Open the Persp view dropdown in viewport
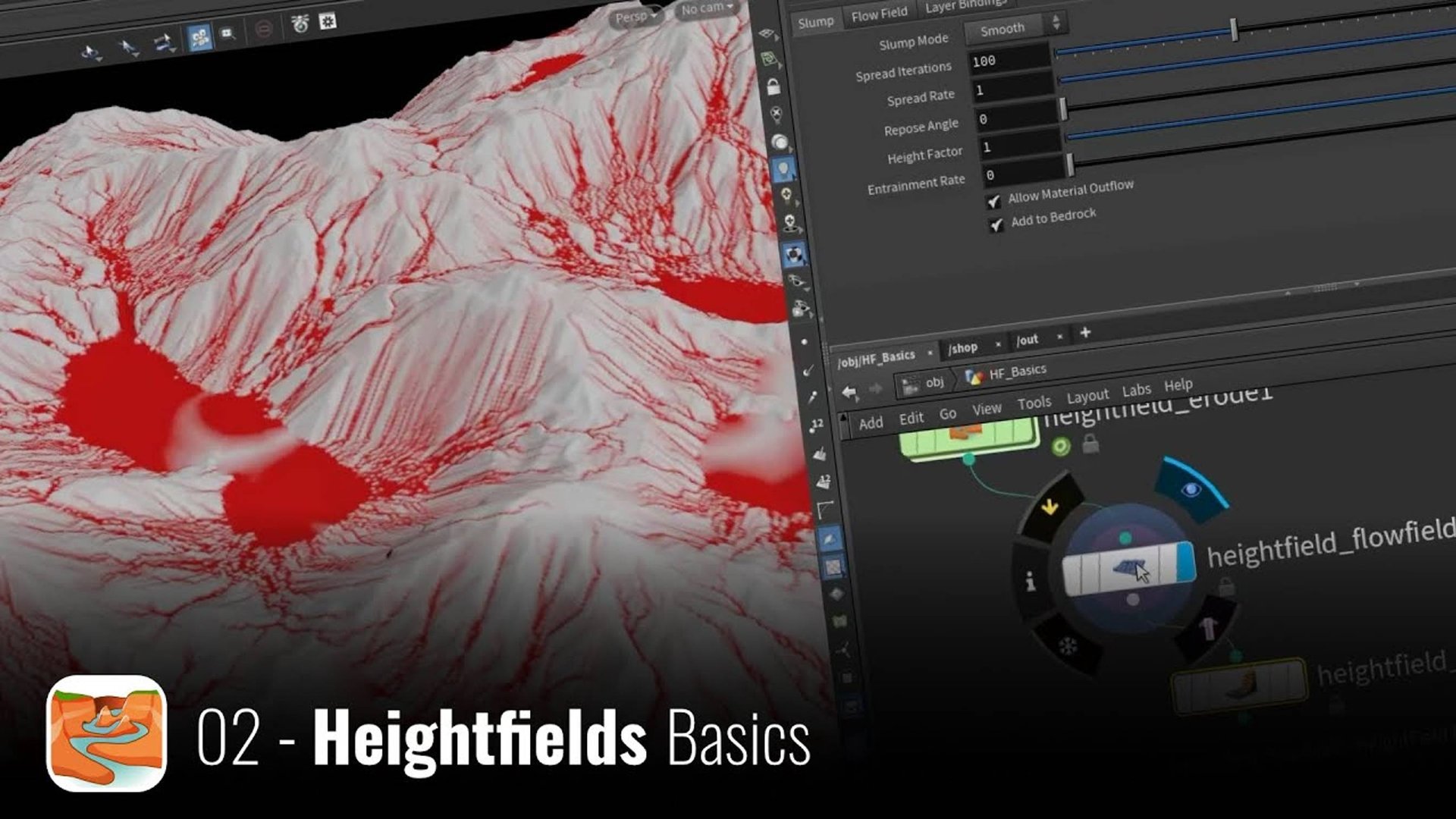 634,16
